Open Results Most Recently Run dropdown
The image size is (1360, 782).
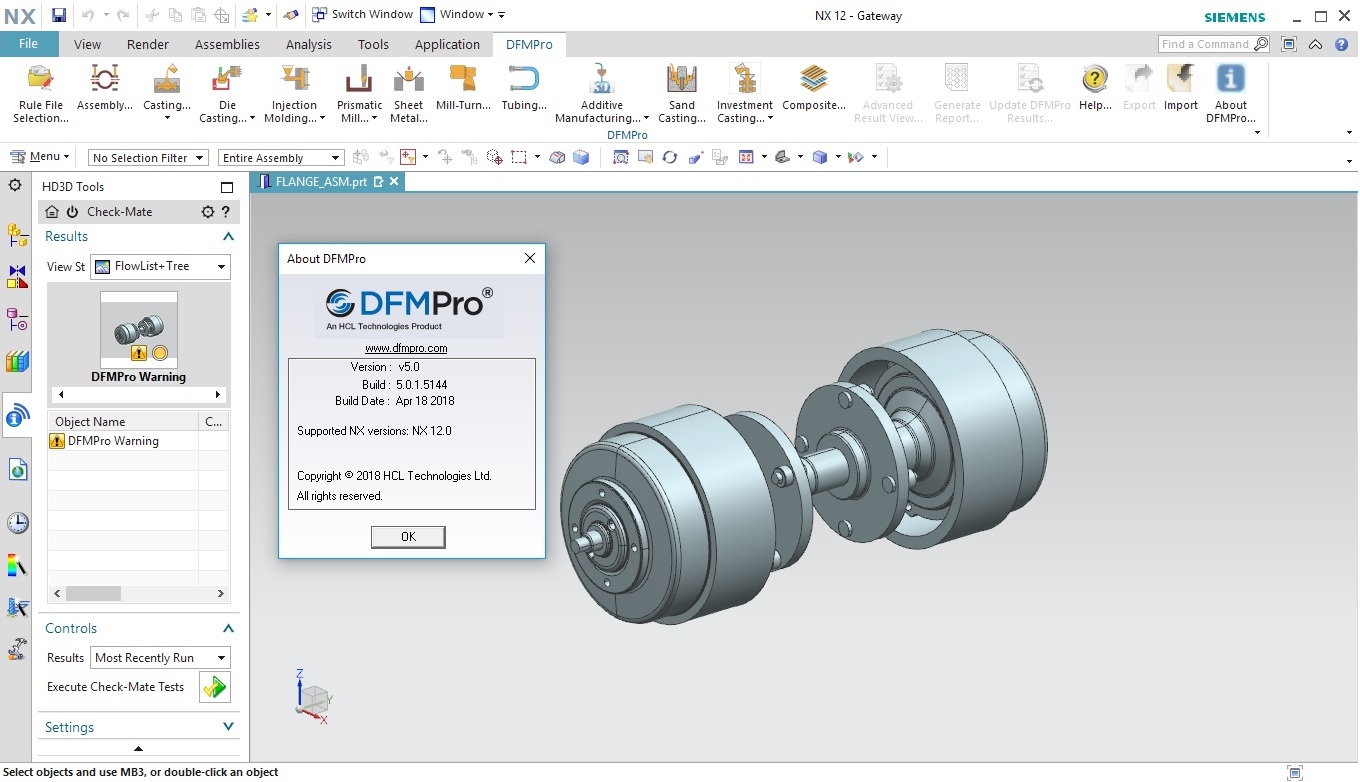(160, 658)
